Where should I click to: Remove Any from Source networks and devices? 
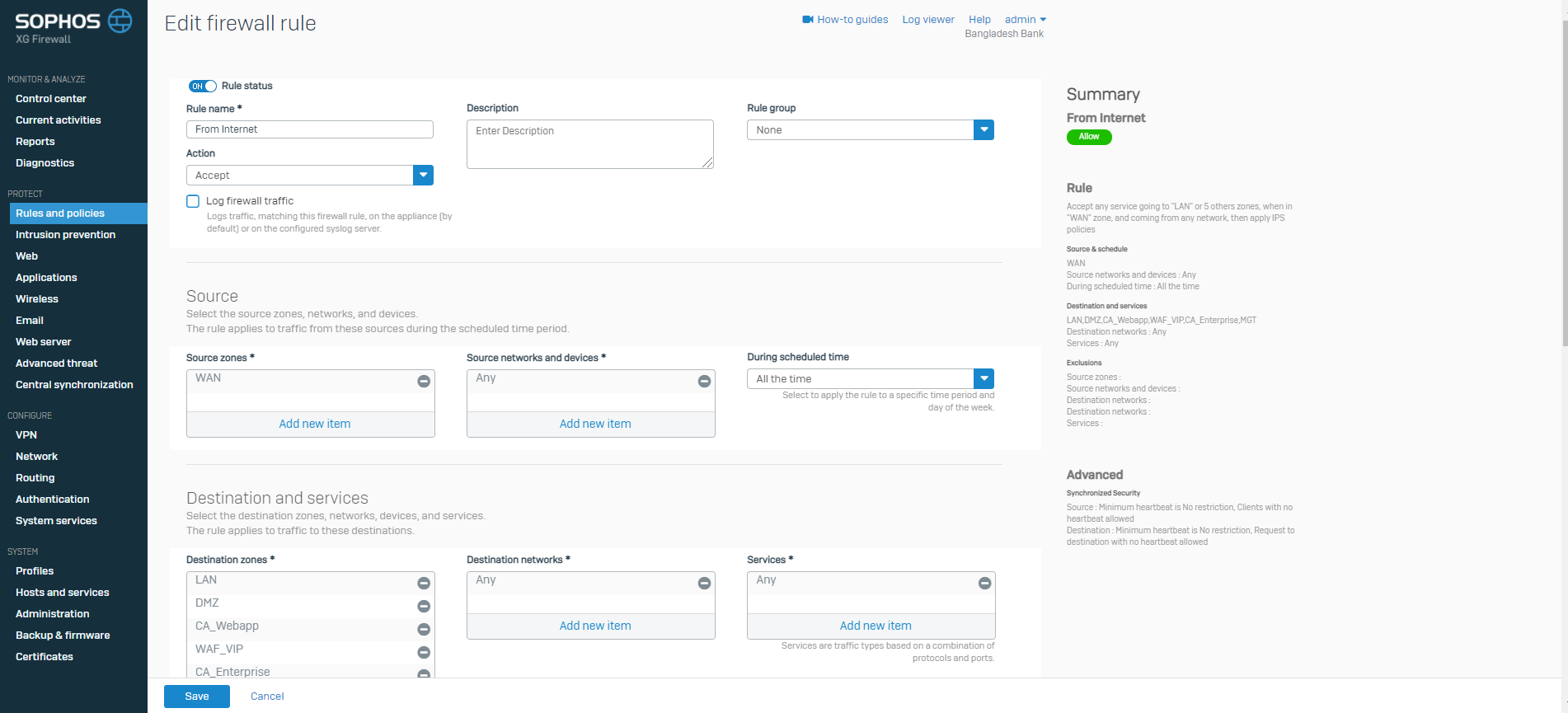[x=704, y=381]
